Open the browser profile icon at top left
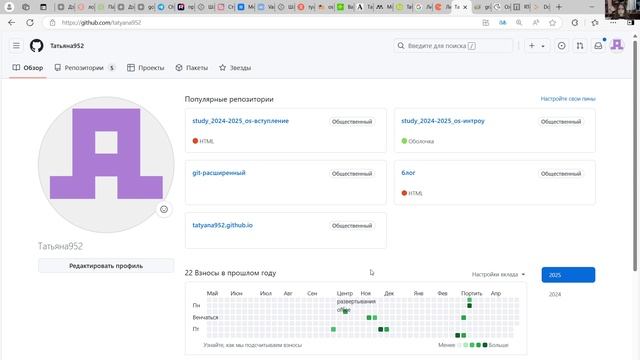 [x=9, y=7]
